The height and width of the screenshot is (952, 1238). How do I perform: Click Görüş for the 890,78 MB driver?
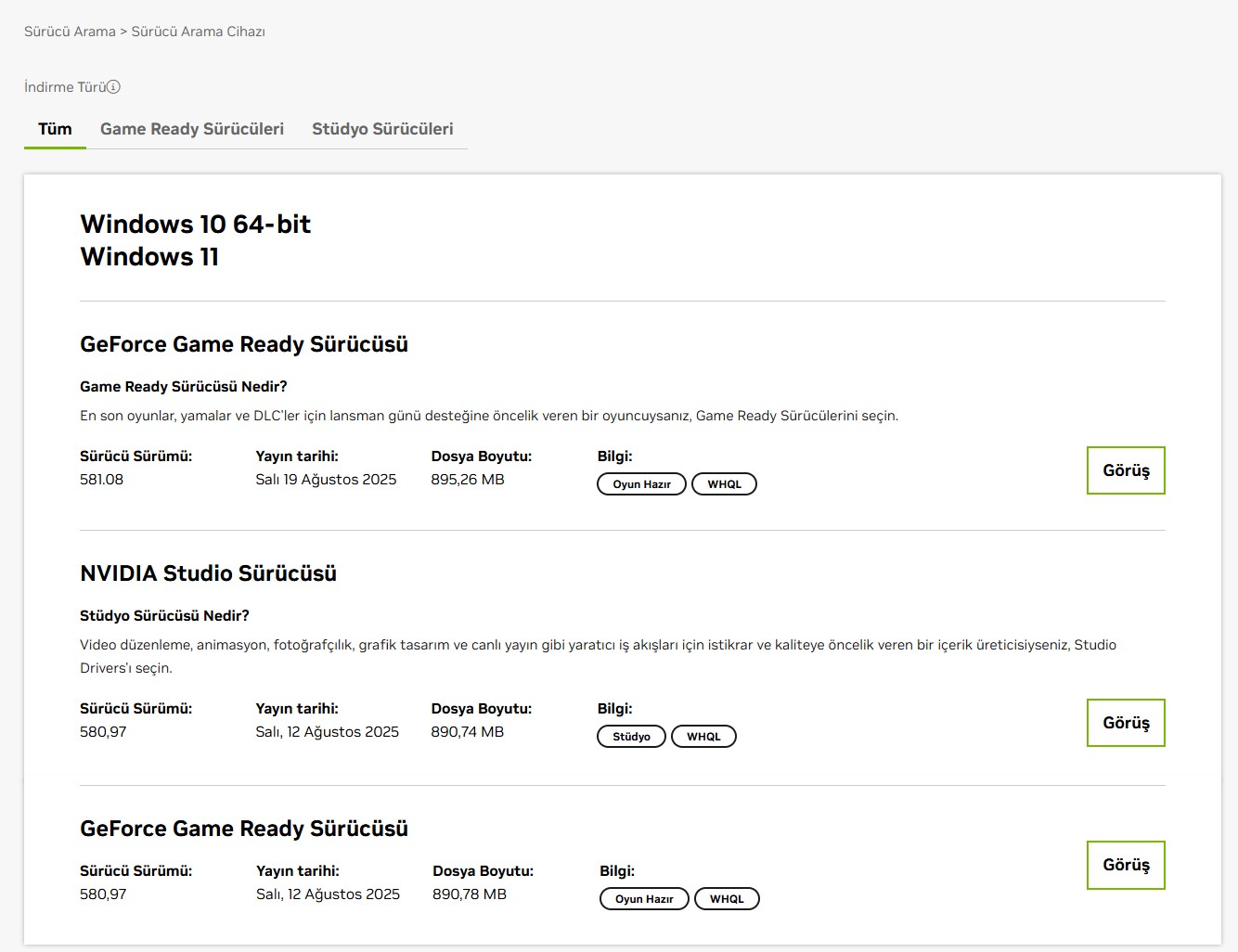pyautogui.click(x=1126, y=865)
